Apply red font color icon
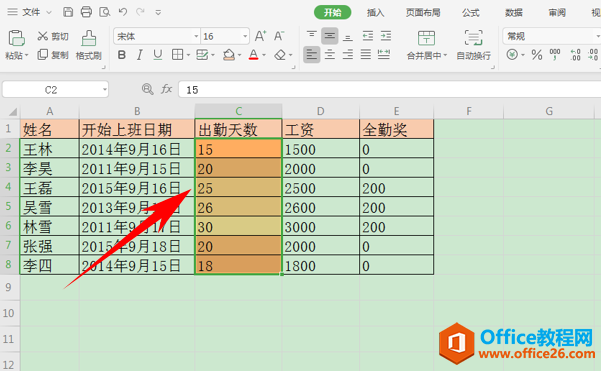The image size is (602, 371). point(253,55)
